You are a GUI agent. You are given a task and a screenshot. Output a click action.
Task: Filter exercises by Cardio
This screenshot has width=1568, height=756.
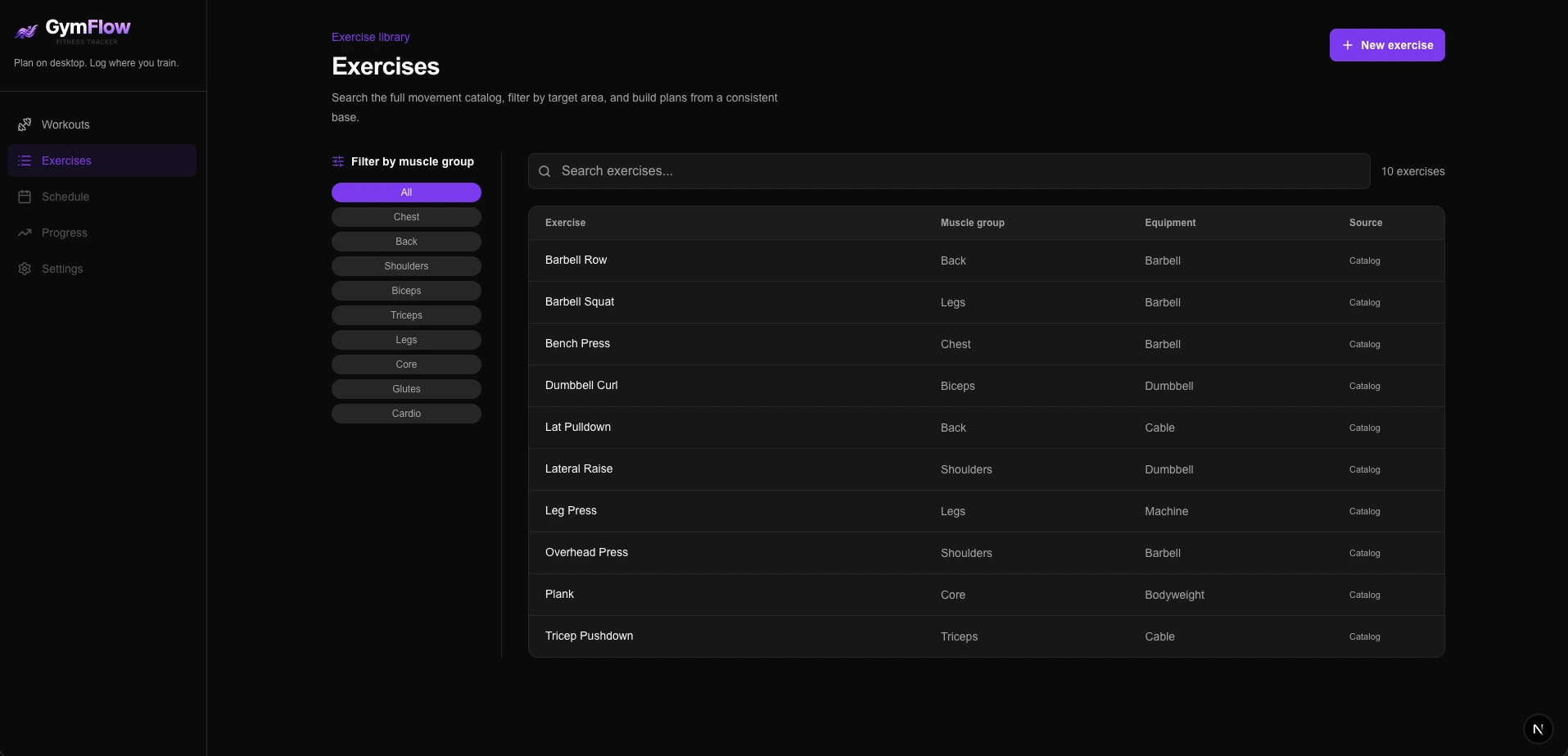(406, 414)
